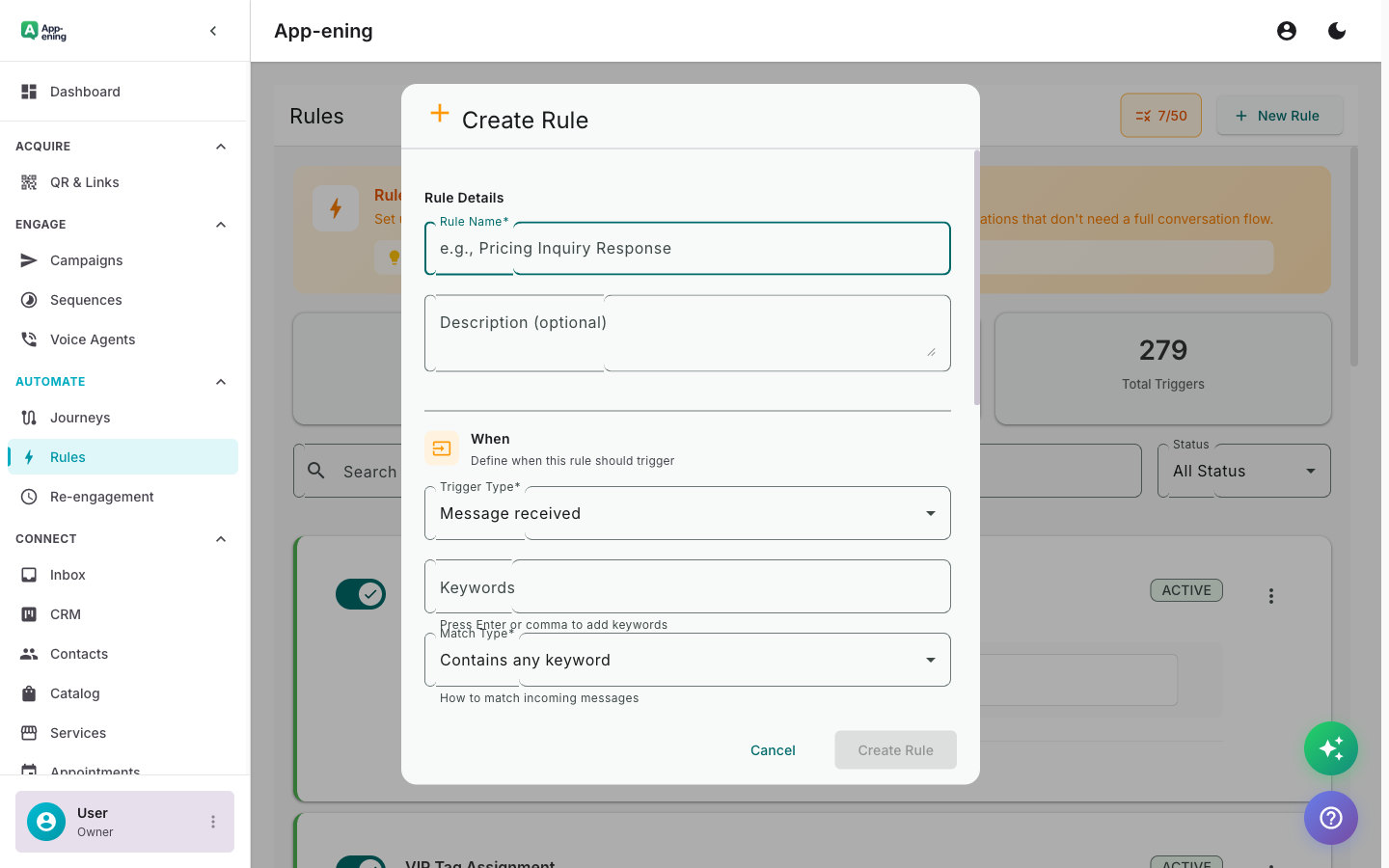Open the Match Type dropdown
Viewport: 1389px width, 868px height.
pos(687,660)
